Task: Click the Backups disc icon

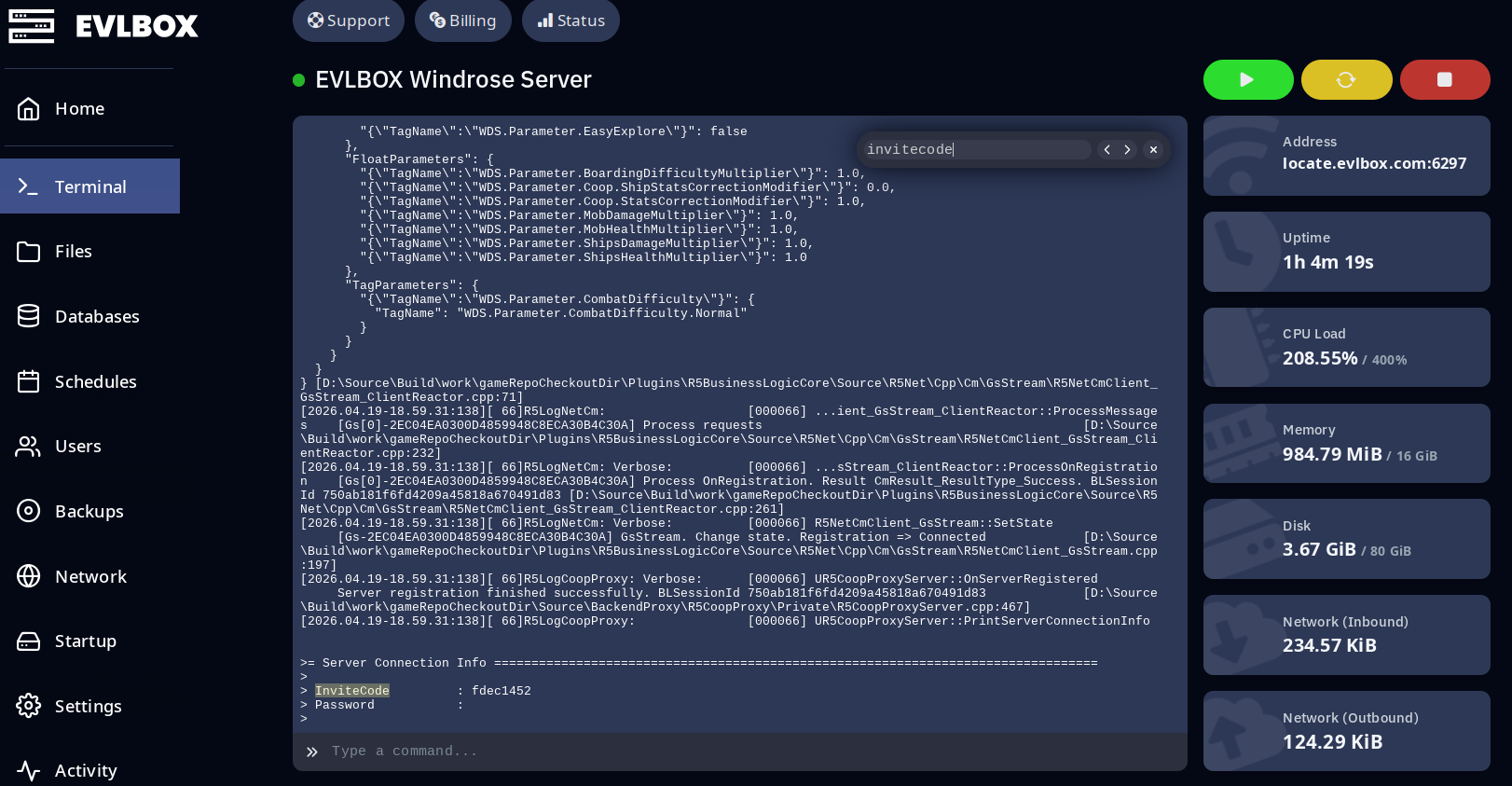Action: coord(29,511)
